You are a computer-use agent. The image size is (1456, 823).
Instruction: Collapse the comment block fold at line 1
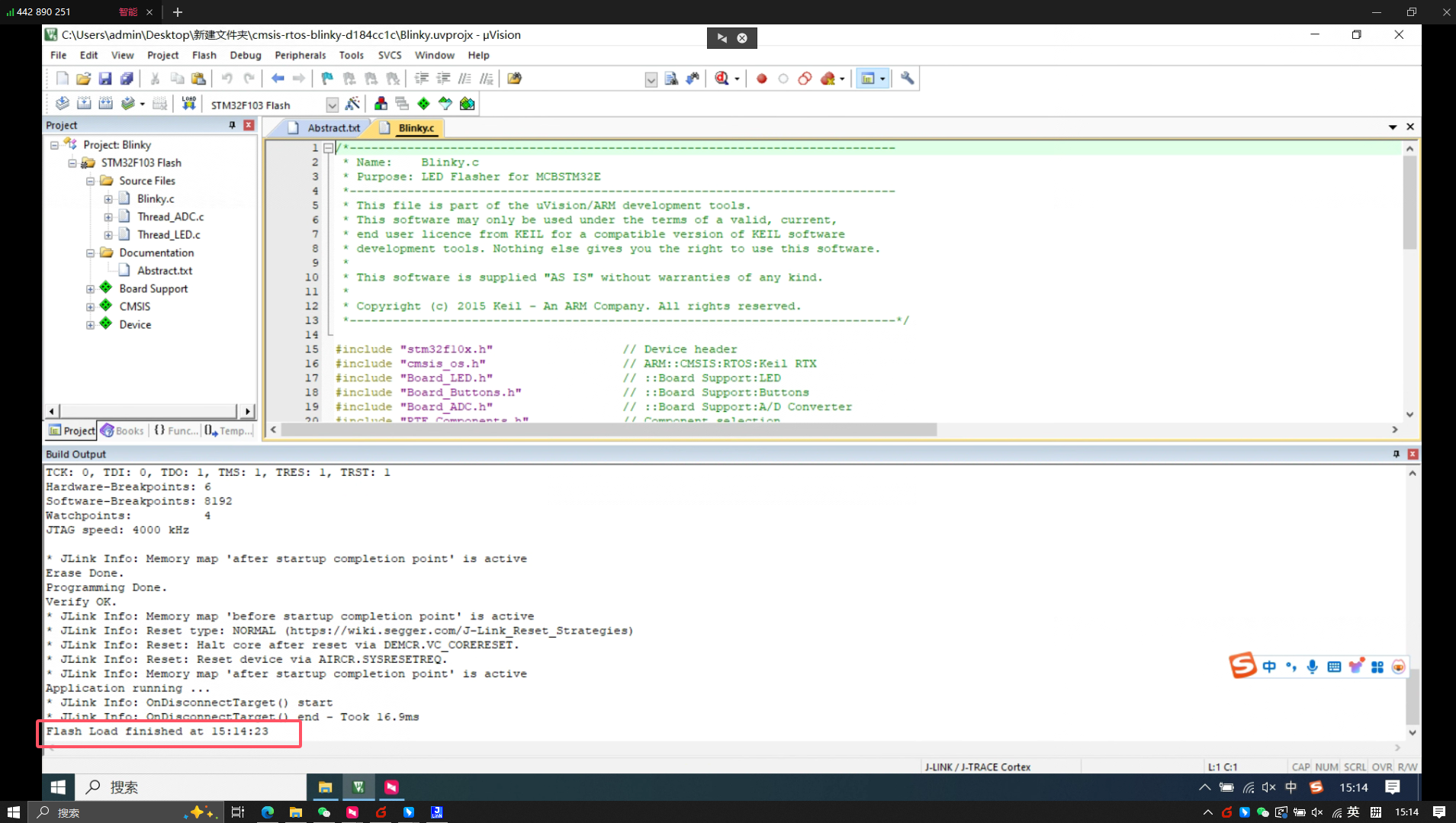(329, 148)
